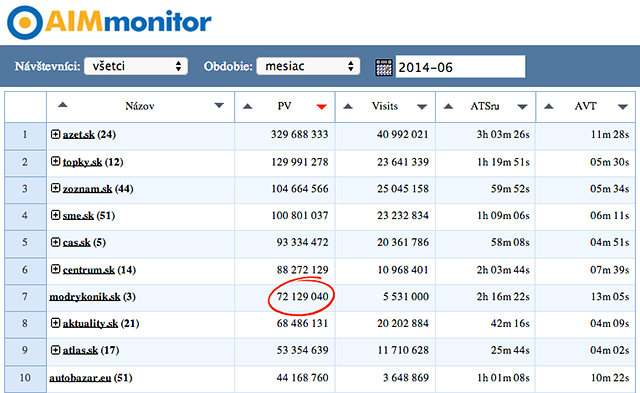Image resolution: width=640 pixels, height=393 pixels.
Task: Select Visits value 40 992 021
Action: pyautogui.click(x=402, y=135)
